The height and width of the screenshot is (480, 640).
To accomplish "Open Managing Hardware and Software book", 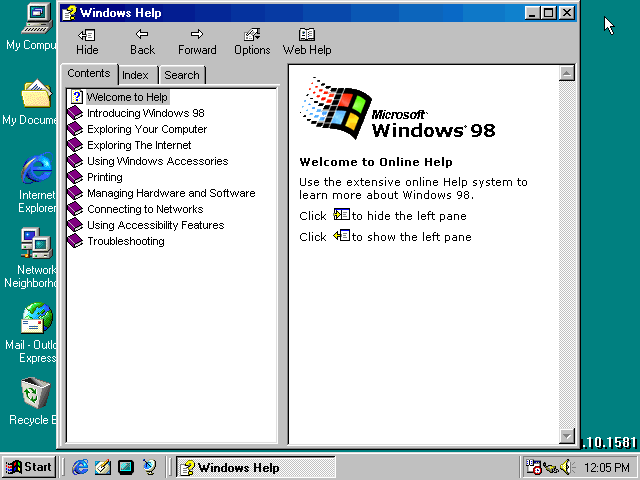I will pos(171,193).
